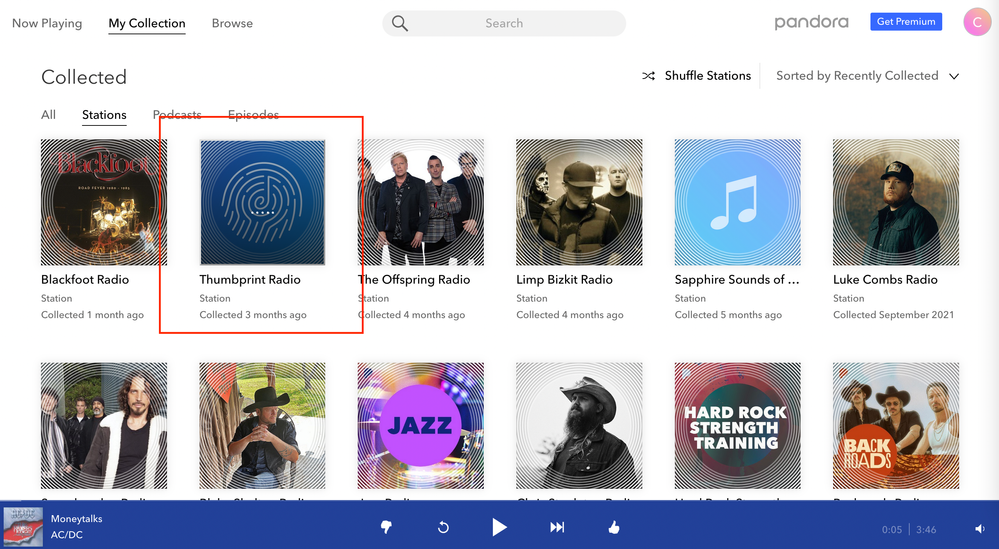Image resolution: width=999 pixels, height=549 pixels.
Task: Mute audio with the volume icon
Action: point(979,528)
